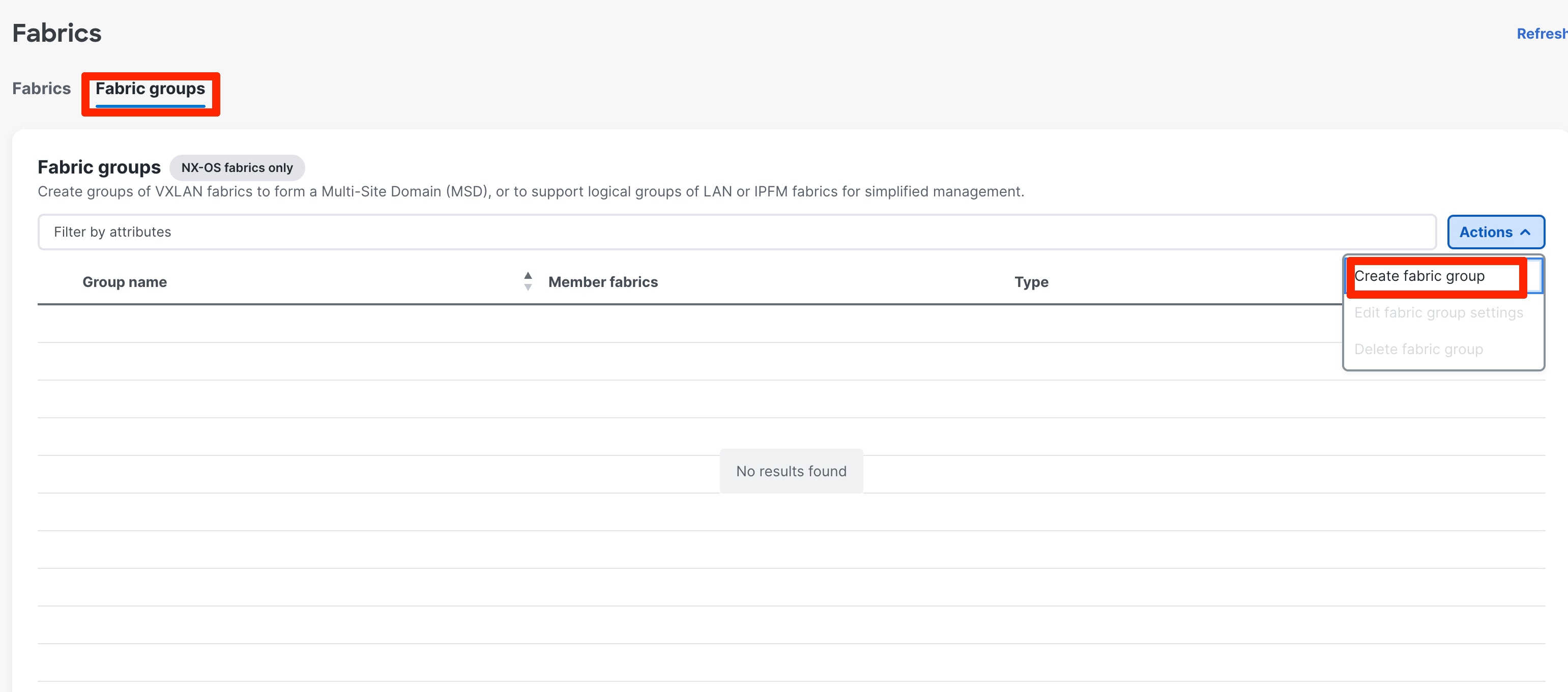1568x692 pixels.
Task: Click the No results found message
Action: click(791, 472)
